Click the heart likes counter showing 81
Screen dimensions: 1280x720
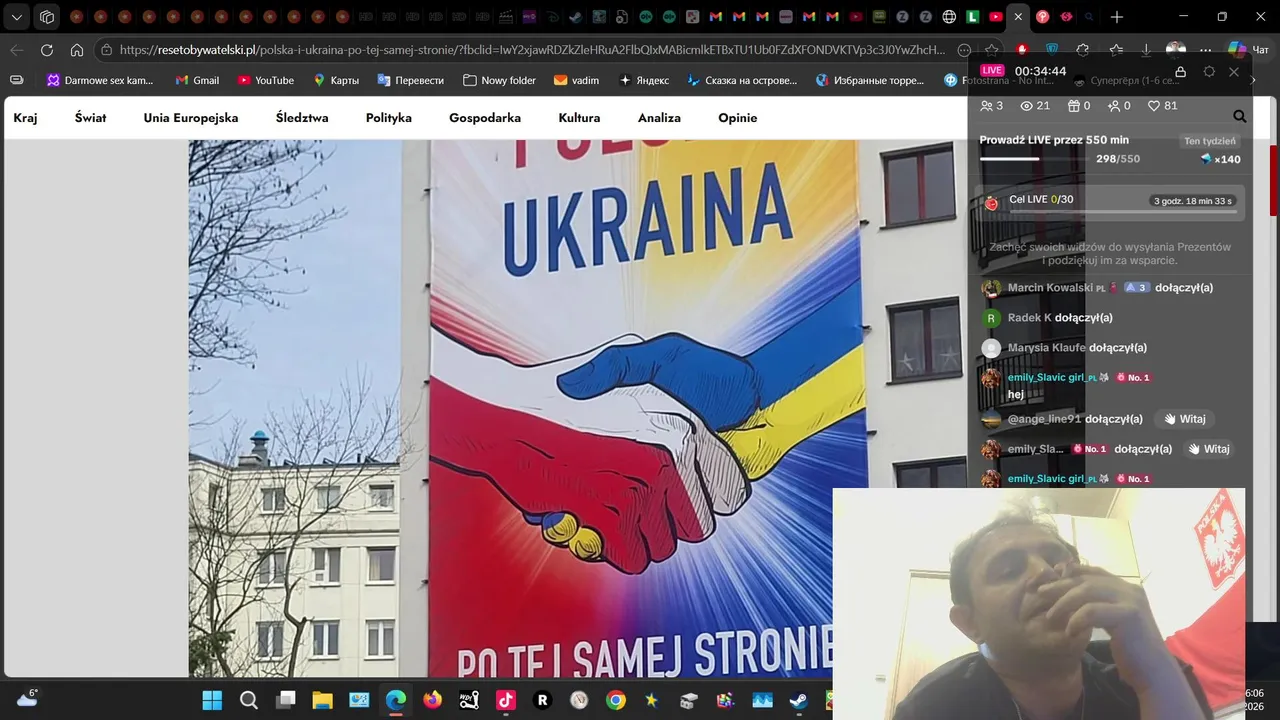click(x=1162, y=106)
